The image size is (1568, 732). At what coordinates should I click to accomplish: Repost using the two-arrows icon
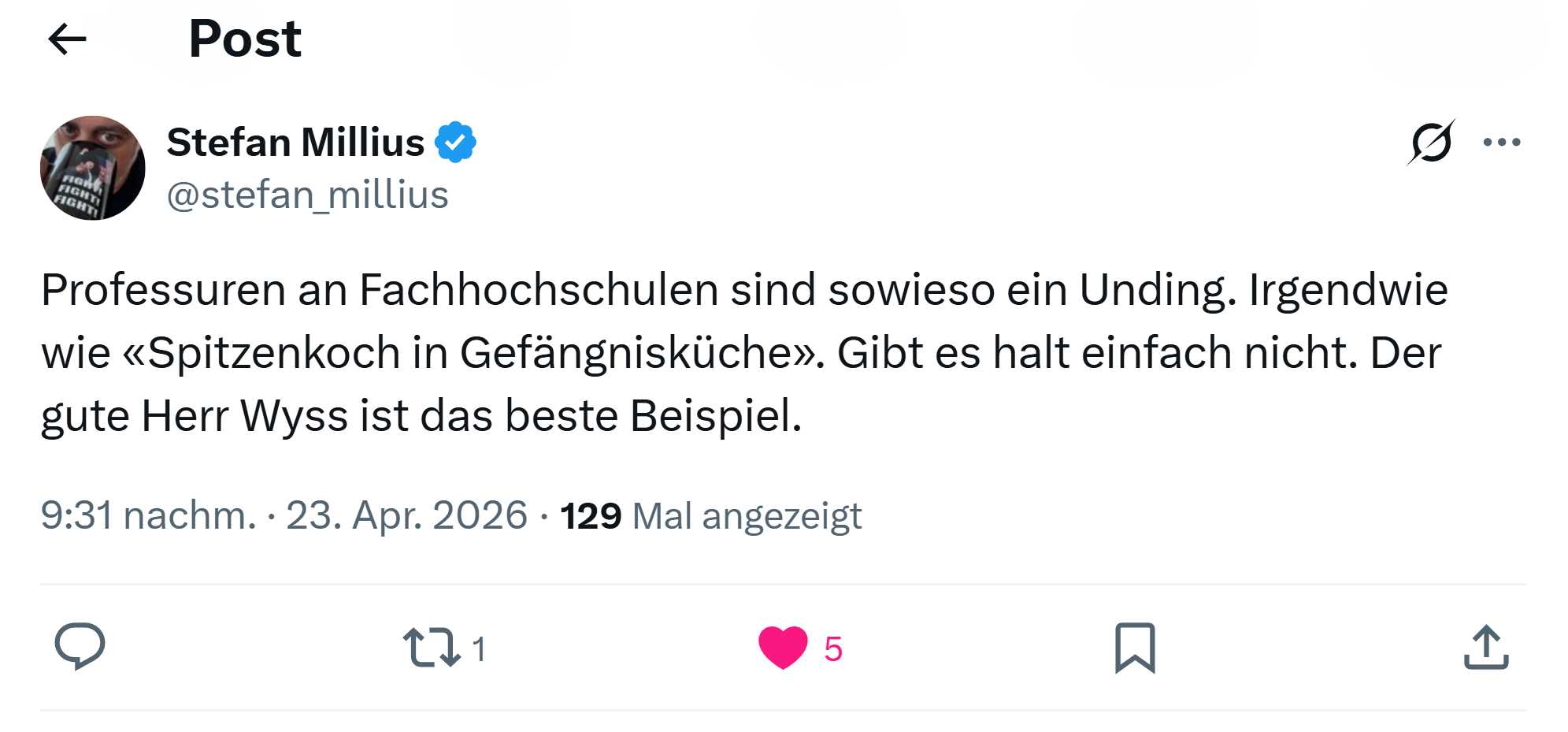(432, 648)
